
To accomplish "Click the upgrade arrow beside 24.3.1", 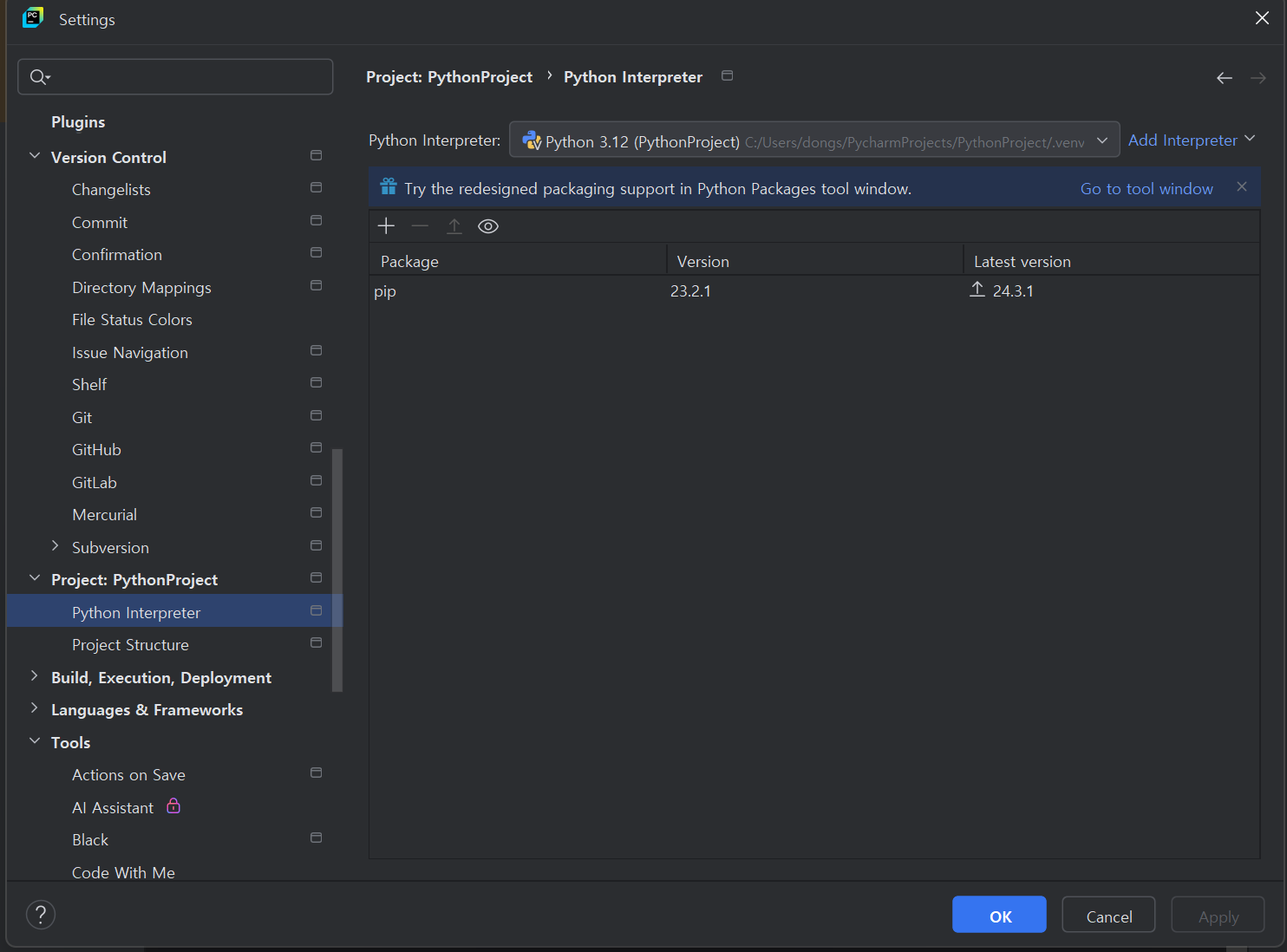I will [x=977, y=290].
